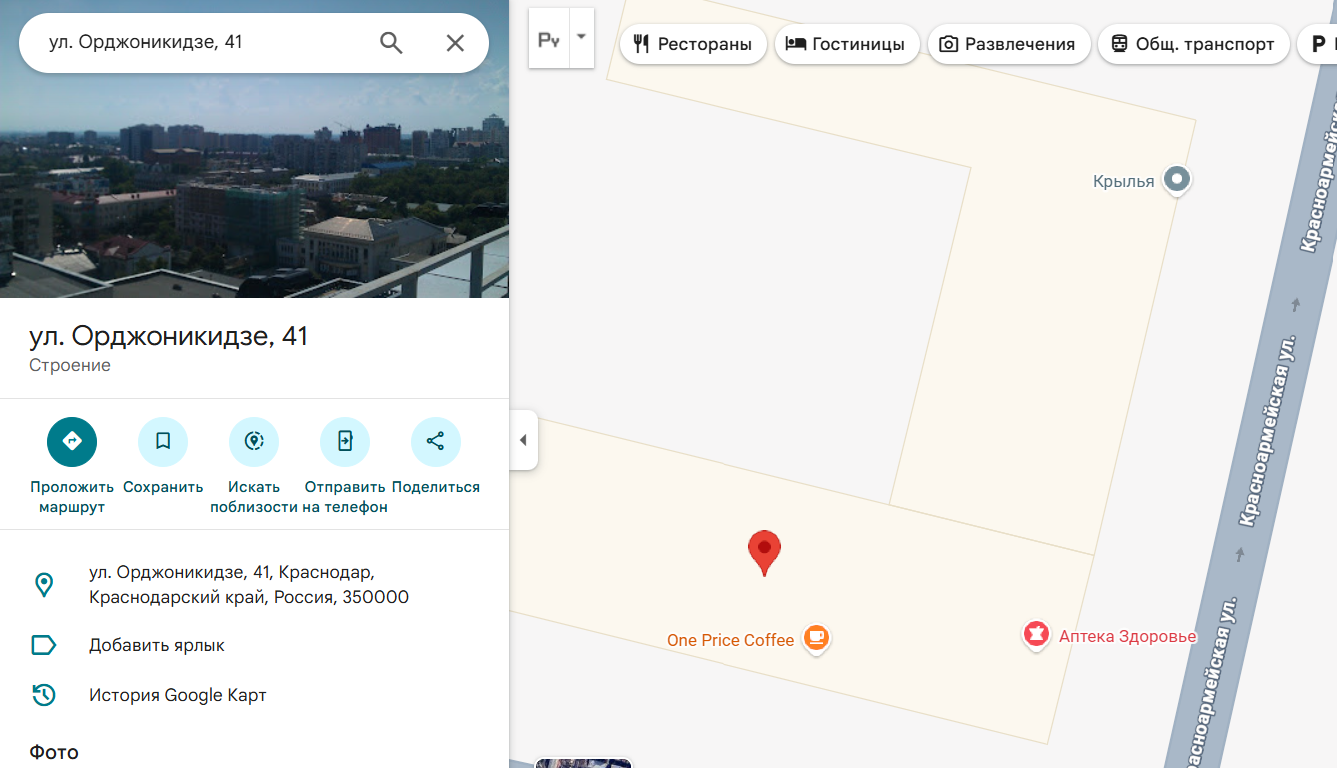Click the label icon beside Добавить ярлык

[x=44, y=645]
